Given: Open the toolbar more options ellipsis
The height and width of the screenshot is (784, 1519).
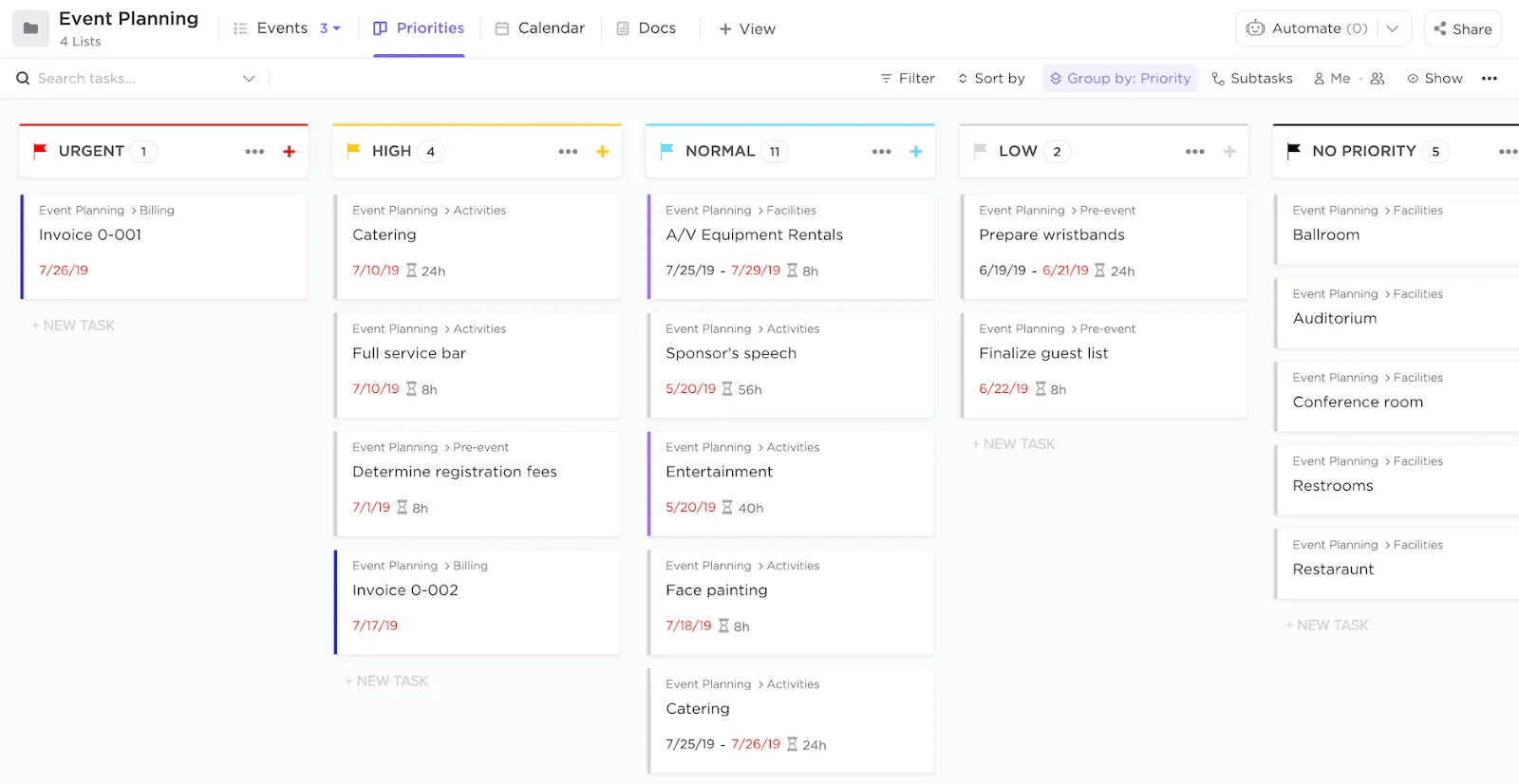Looking at the screenshot, I should pos(1490,79).
